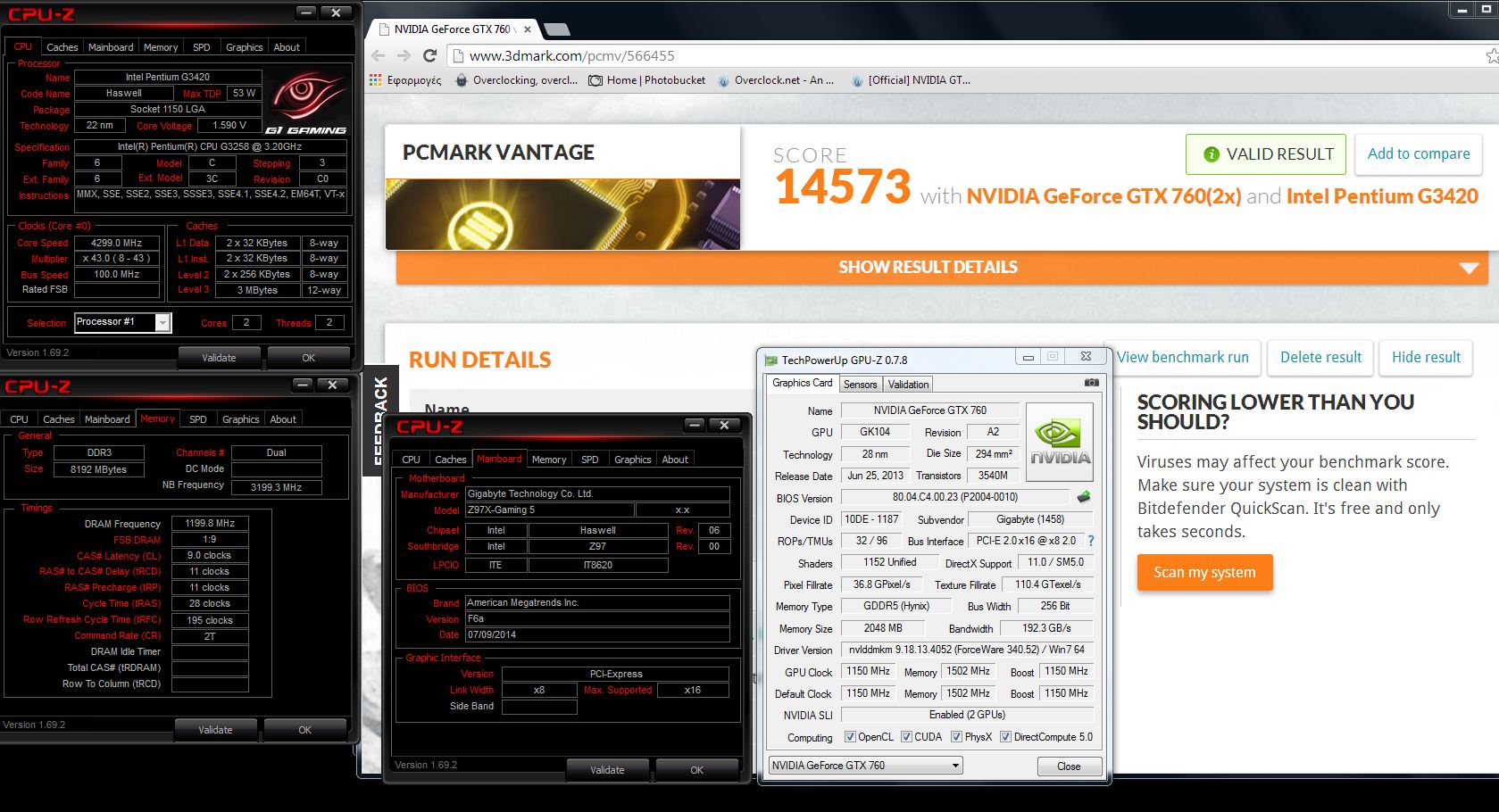The image size is (1499, 812).
Task: Click Hide result button
Action: (x=1426, y=358)
